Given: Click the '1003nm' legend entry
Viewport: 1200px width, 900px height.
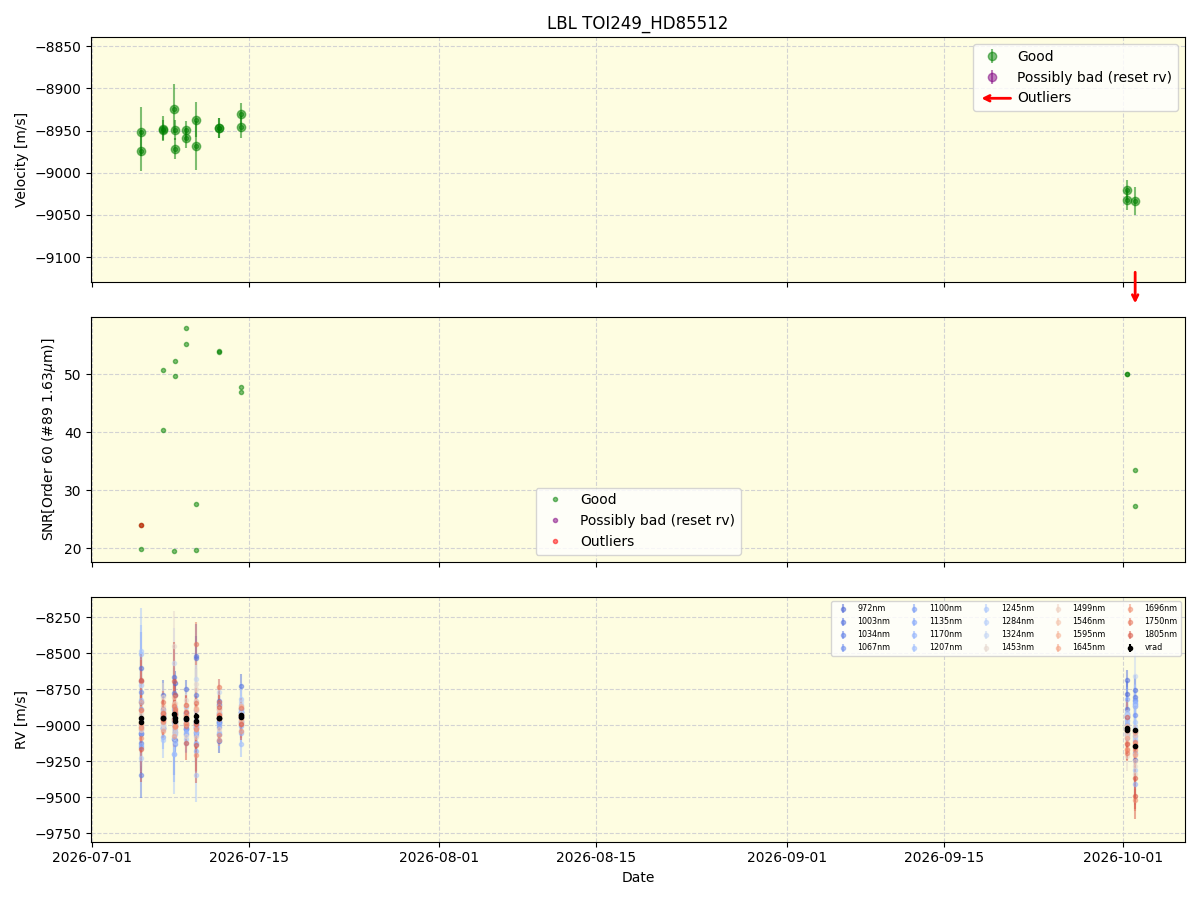Looking at the screenshot, I should click(873, 621).
